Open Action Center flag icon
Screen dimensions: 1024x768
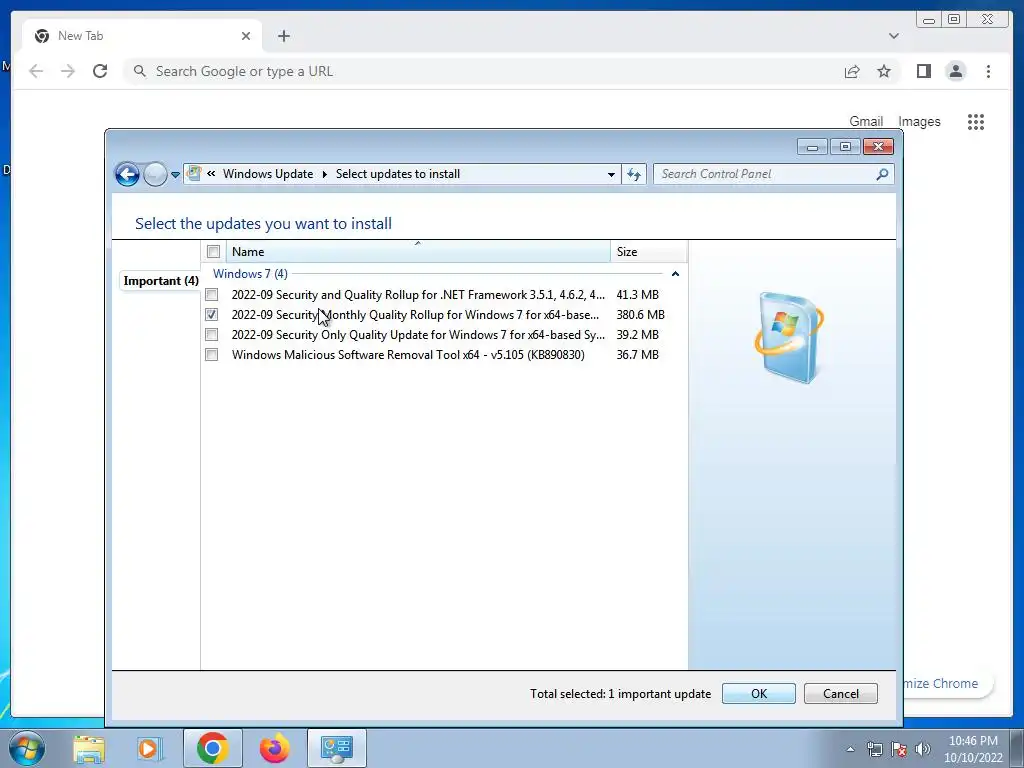(x=899, y=750)
